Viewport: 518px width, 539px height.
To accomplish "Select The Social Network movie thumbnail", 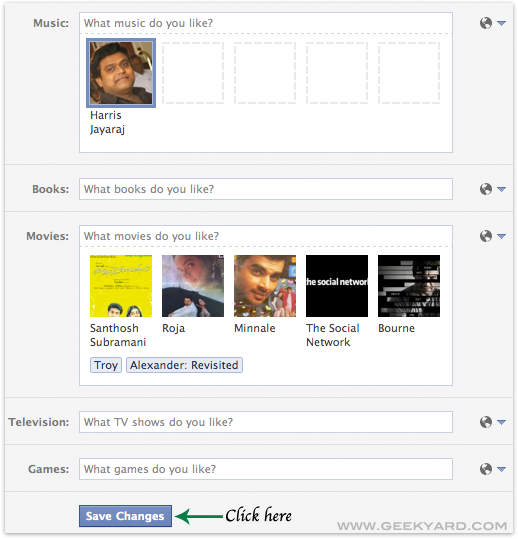I will point(337,286).
